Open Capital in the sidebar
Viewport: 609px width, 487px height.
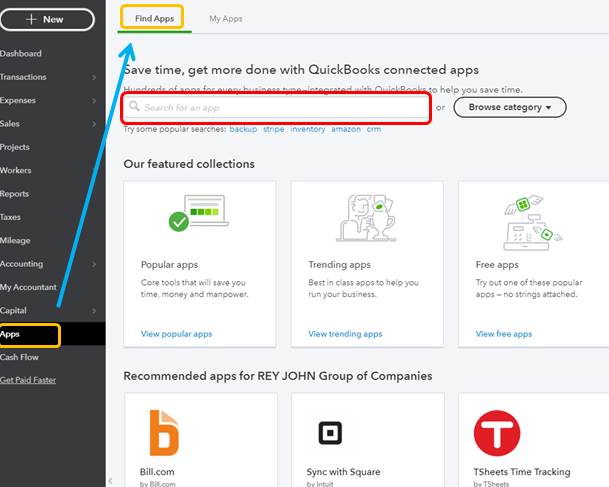[13, 310]
